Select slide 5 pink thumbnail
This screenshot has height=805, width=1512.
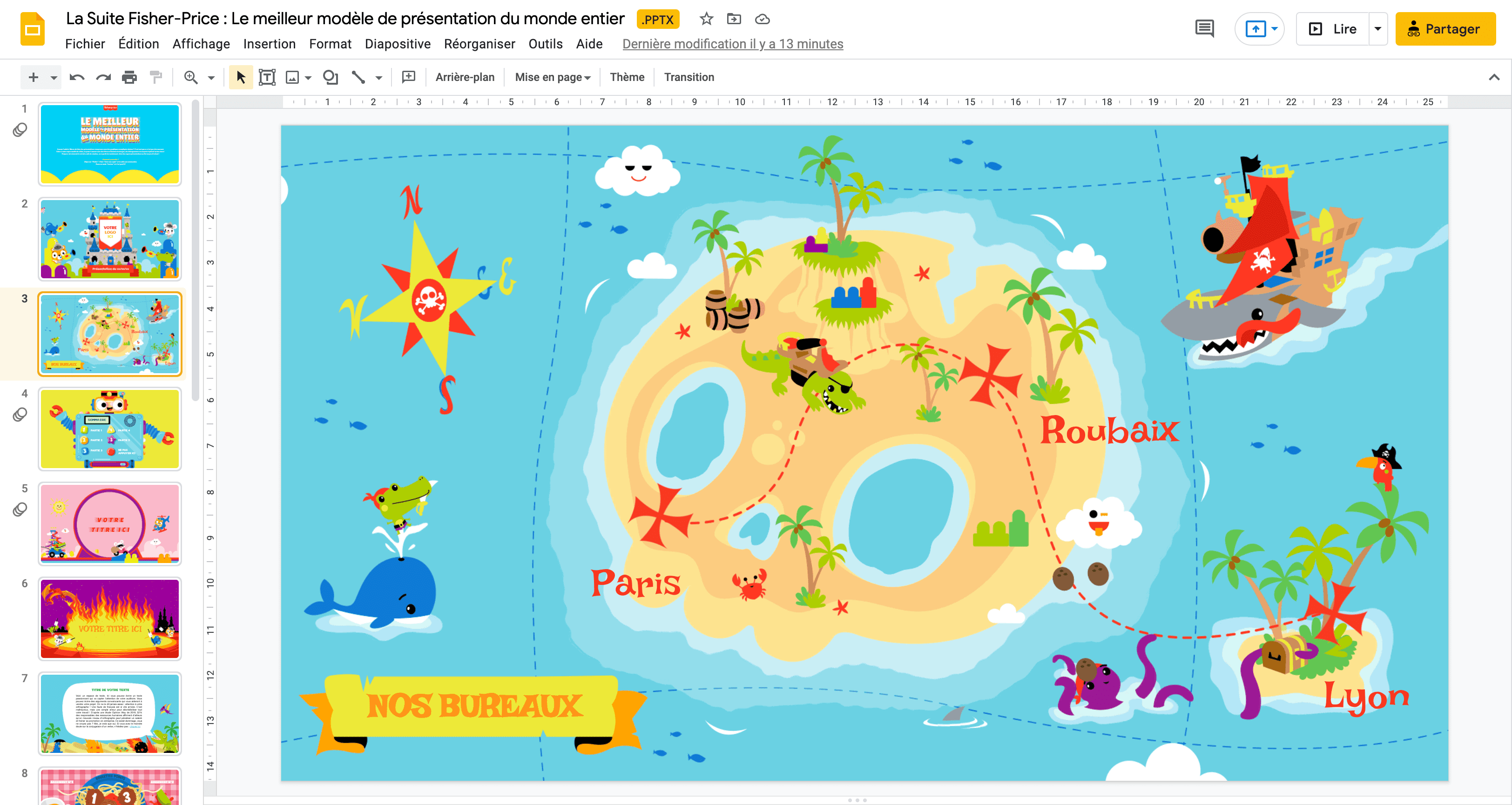(110, 524)
